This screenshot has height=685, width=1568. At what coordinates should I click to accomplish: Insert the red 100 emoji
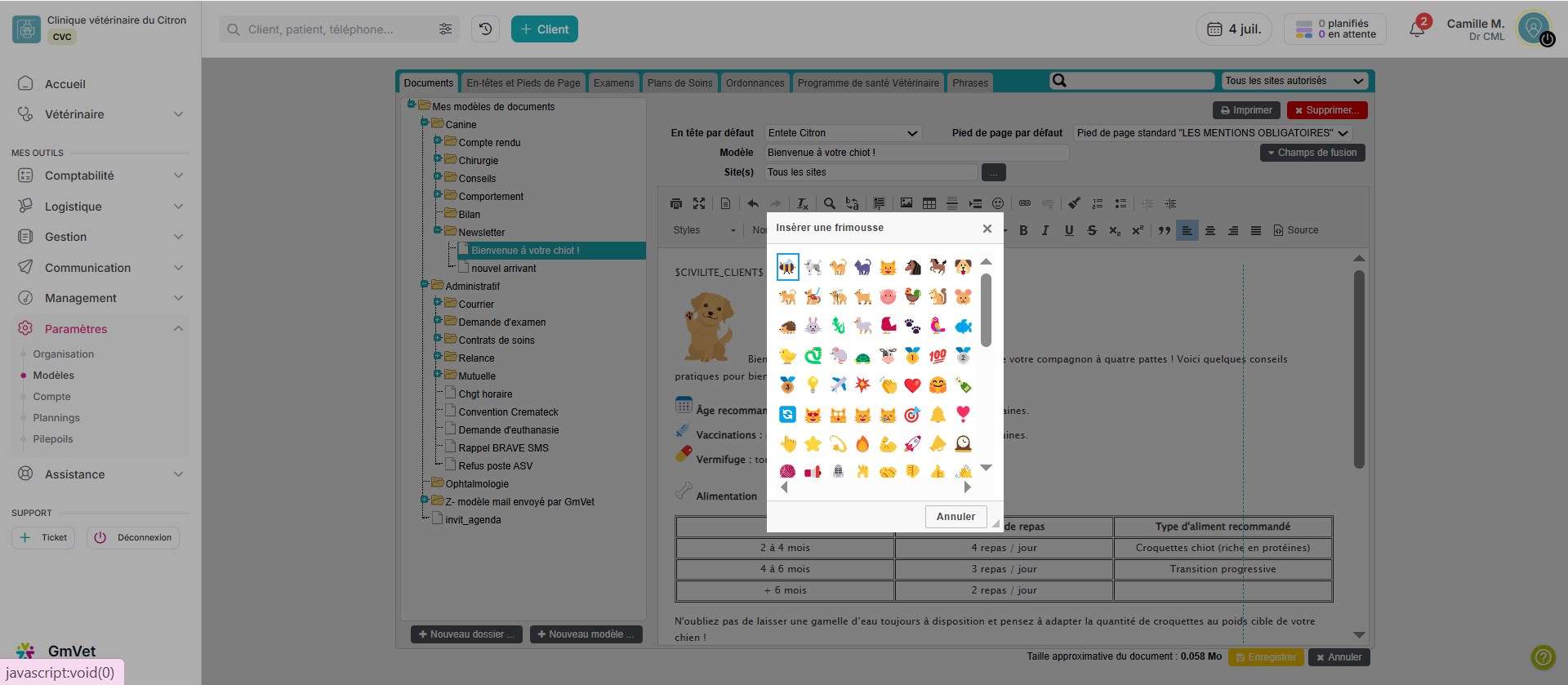click(x=938, y=356)
